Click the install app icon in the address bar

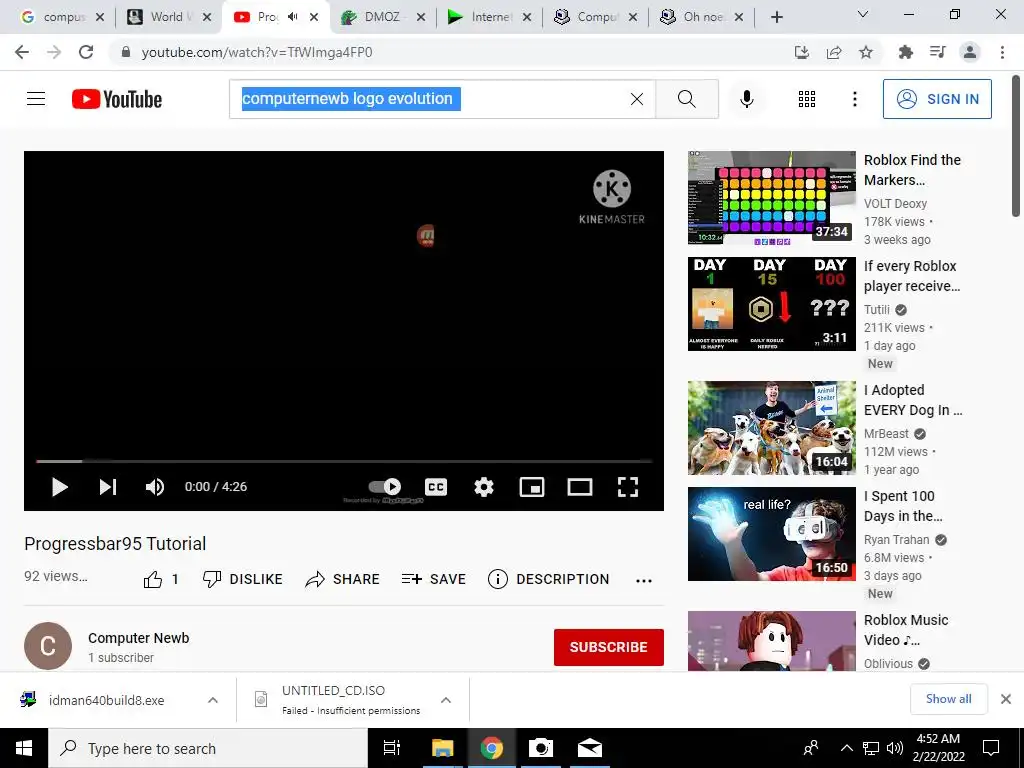pos(802,52)
